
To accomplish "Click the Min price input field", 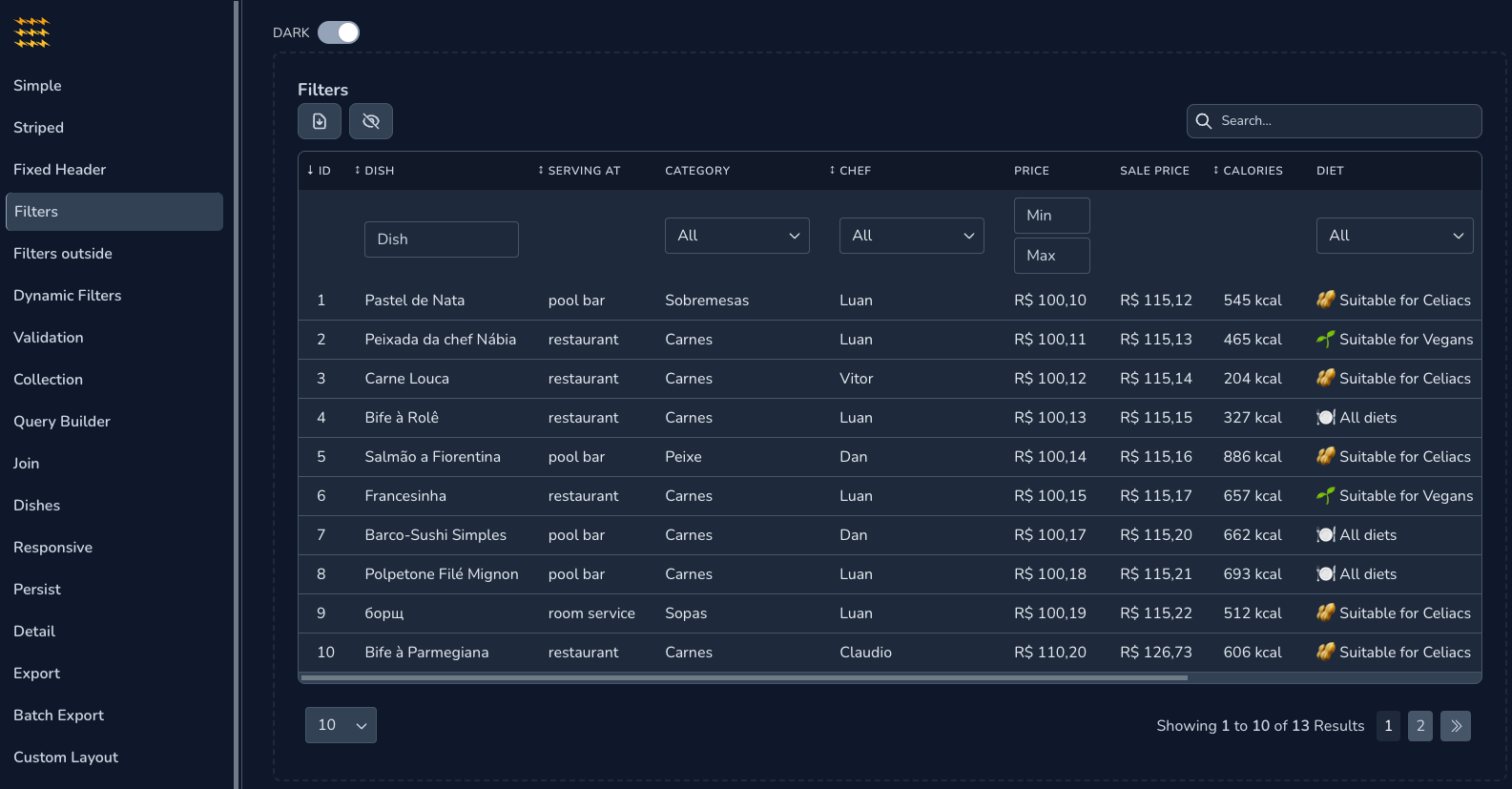I will (1051, 216).
